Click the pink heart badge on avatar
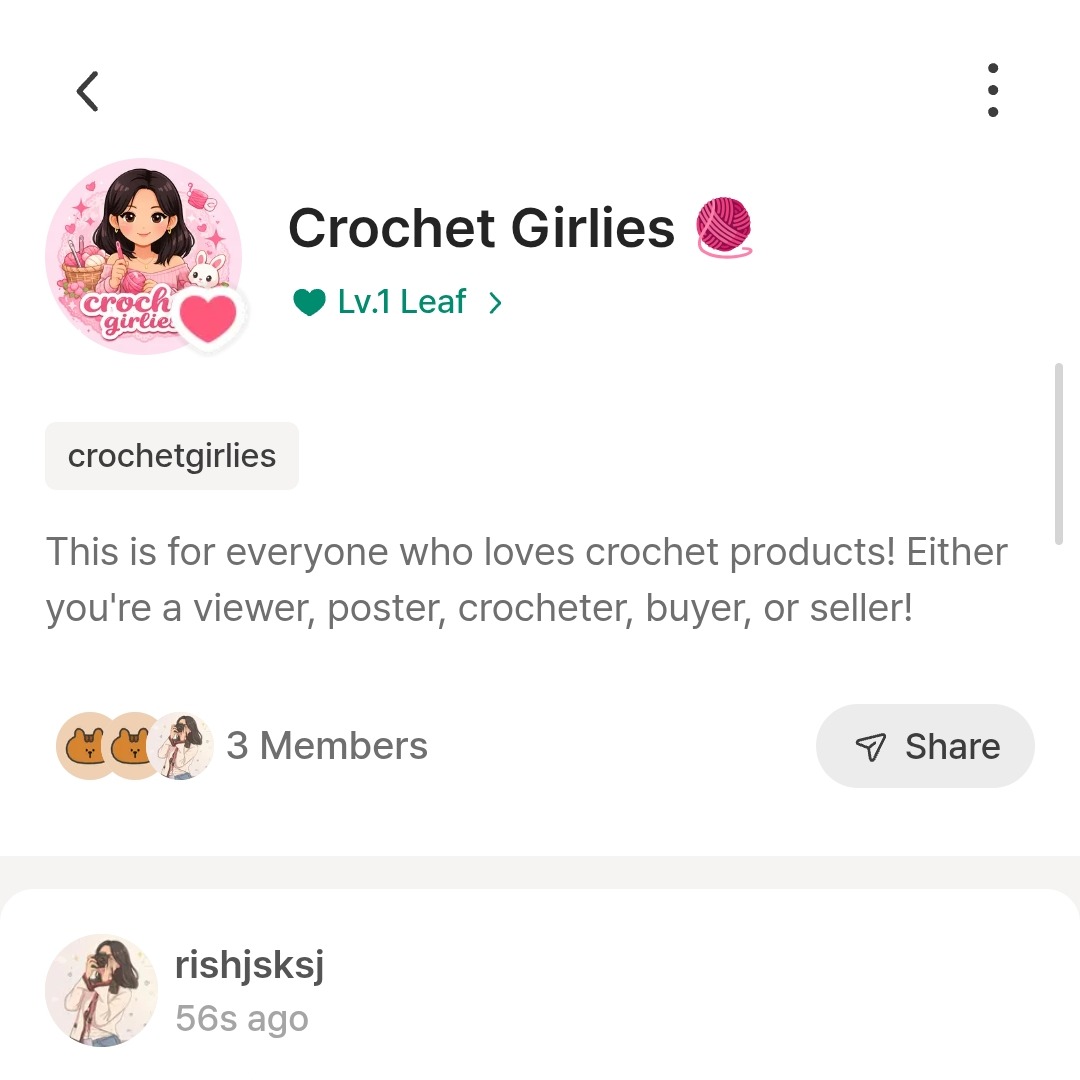 click(x=209, y=317)
